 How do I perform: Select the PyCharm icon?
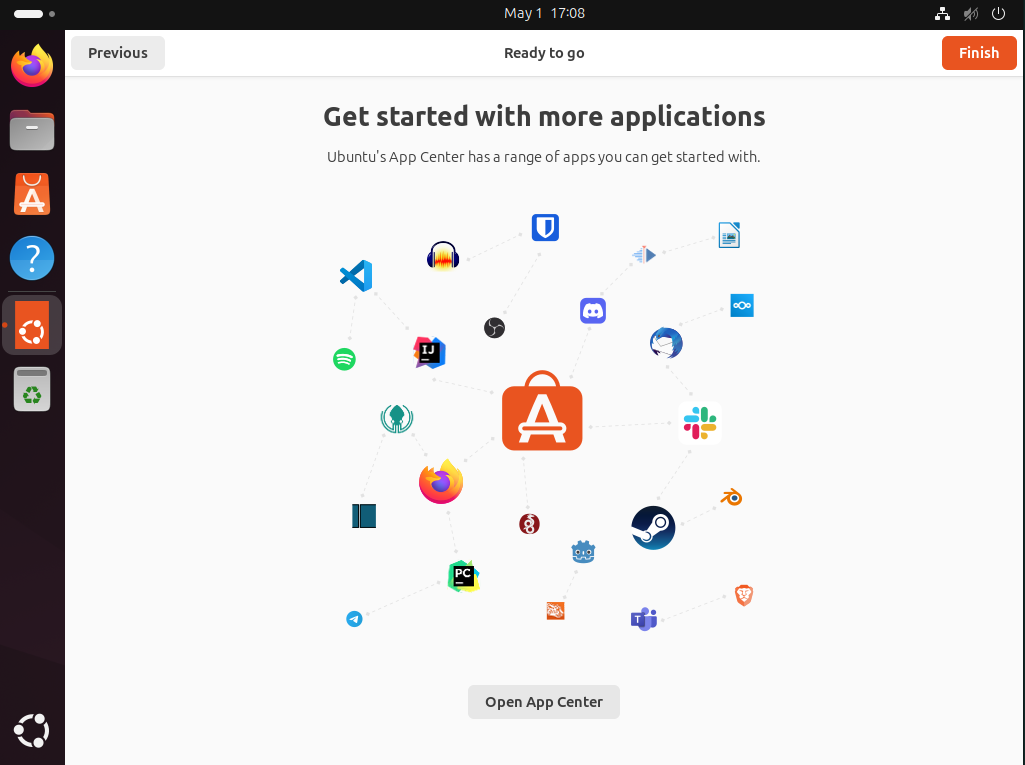[x=463, y=576]
